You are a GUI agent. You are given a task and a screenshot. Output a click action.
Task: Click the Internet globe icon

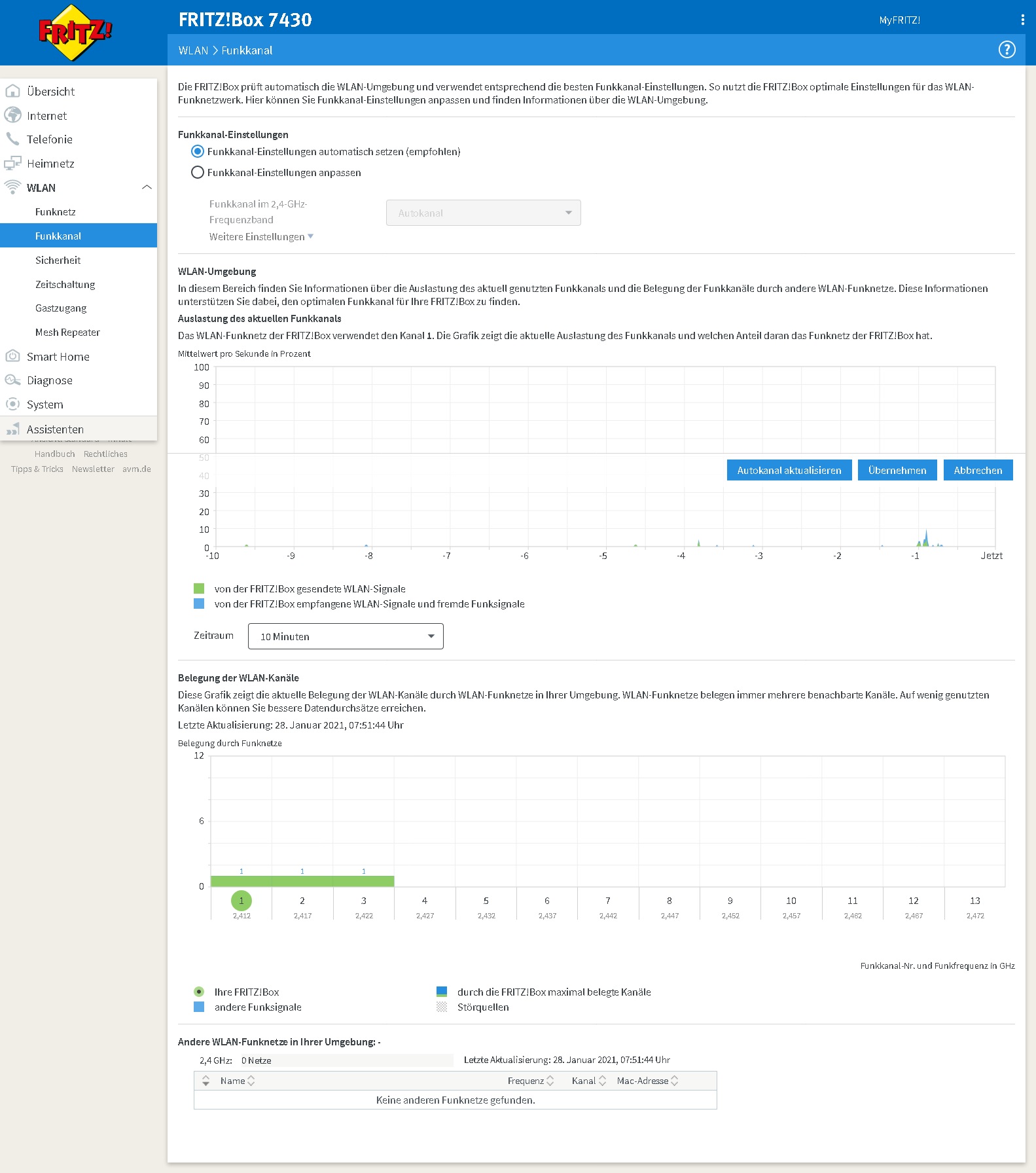pos(12,115)
